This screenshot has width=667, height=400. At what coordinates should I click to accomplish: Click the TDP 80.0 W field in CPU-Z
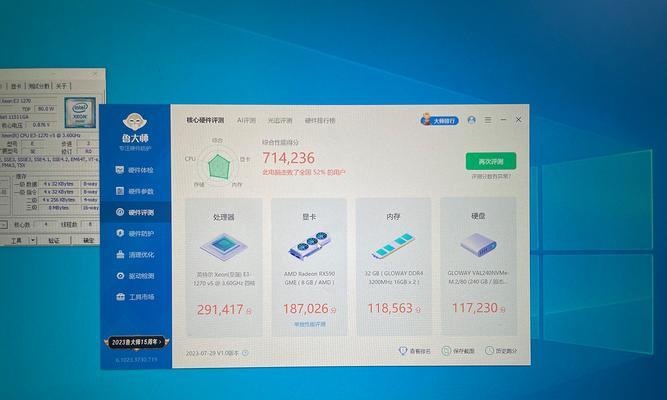[x=46, y=109]
